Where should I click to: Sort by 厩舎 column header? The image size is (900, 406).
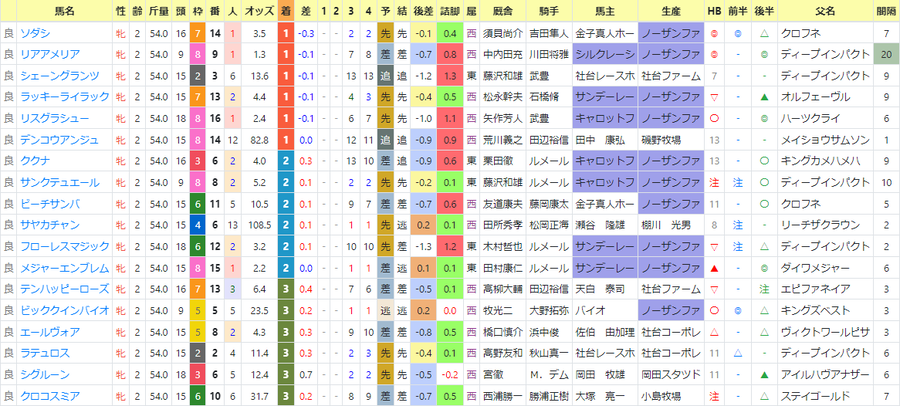click(503, 11)
